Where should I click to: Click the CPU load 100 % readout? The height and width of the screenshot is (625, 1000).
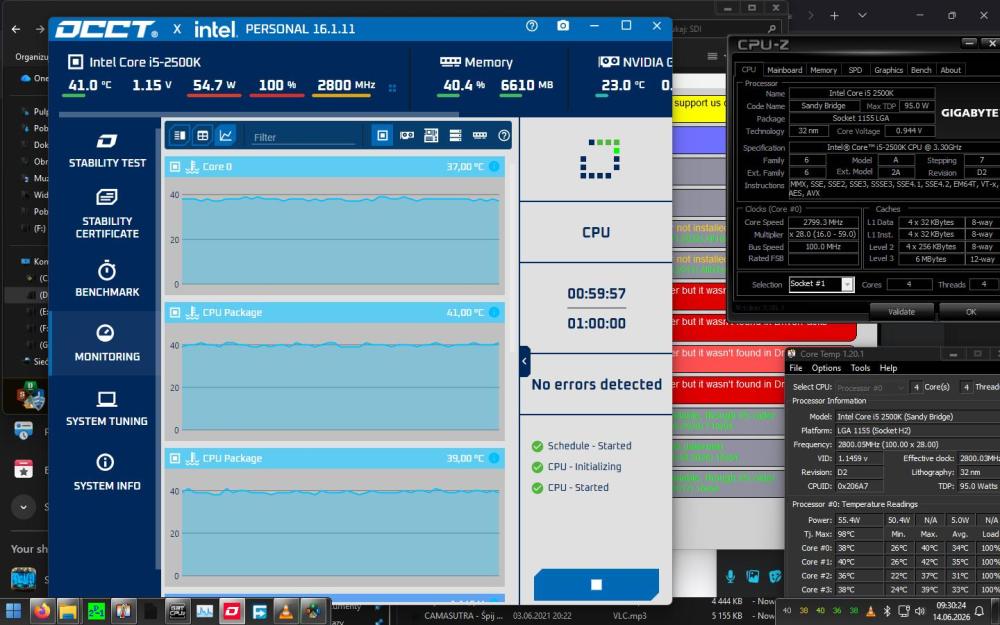pyautogui.click(x=277, y=85)
